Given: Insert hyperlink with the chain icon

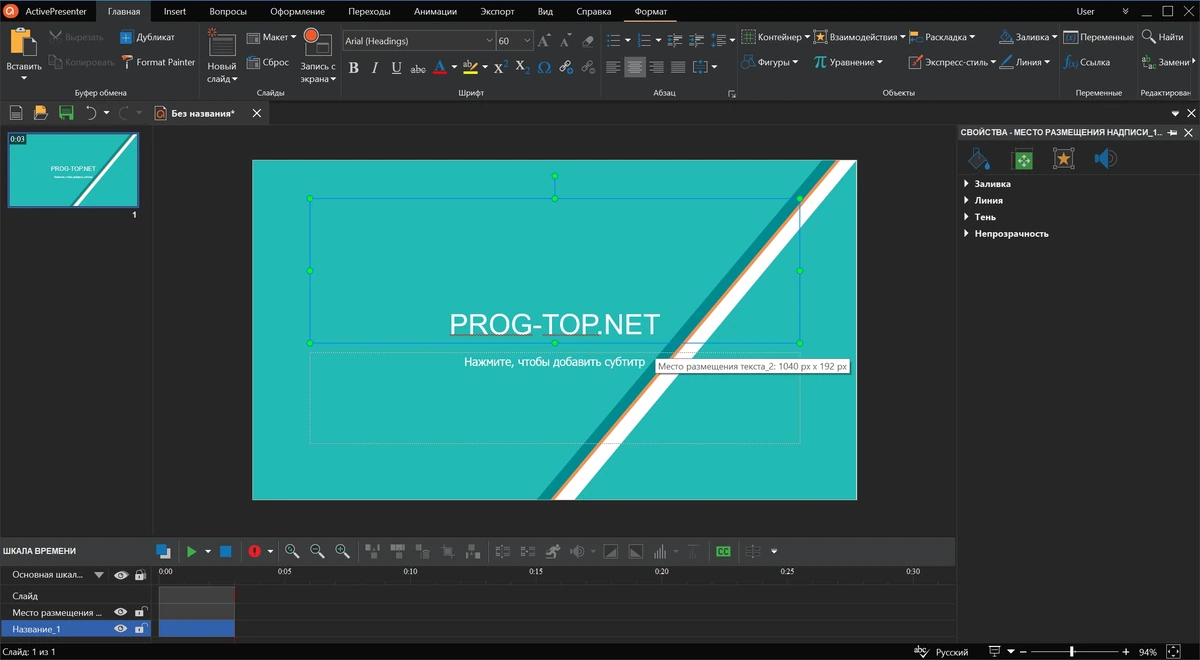Looking at the screenshot, I should pyautogui.click(x=566, y=67).
